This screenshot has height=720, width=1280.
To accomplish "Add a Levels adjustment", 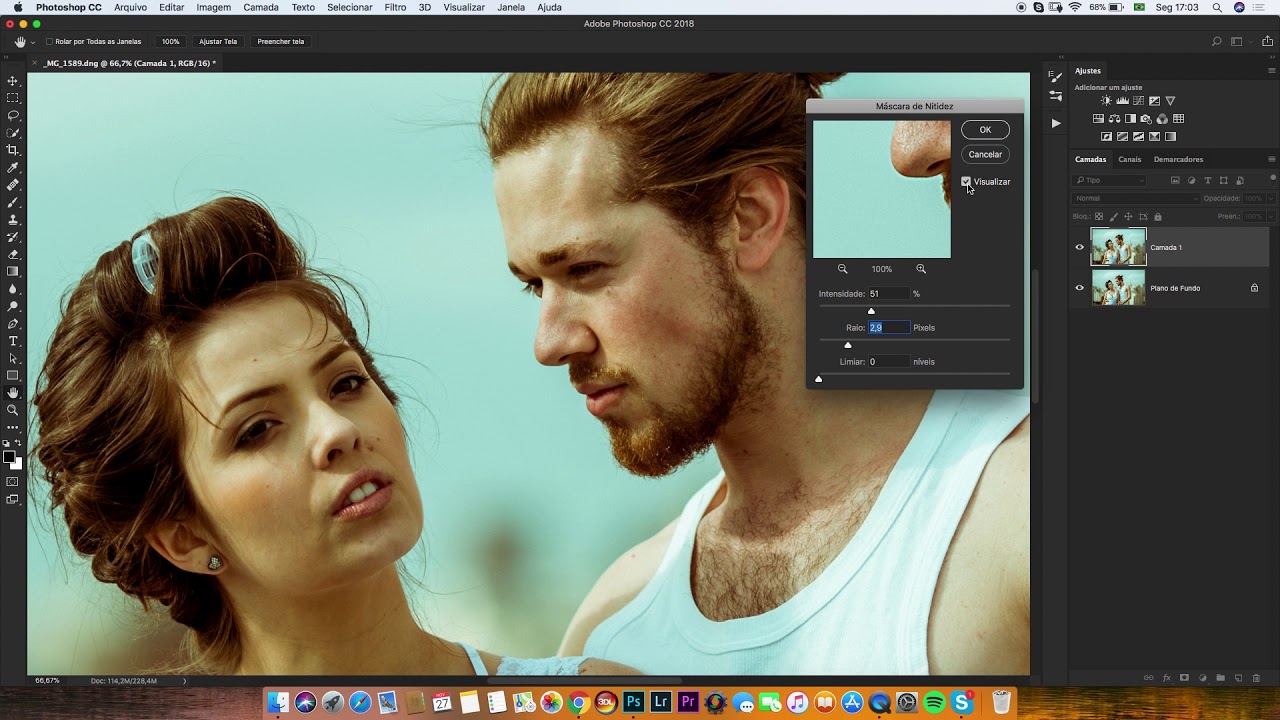I will point(1122,101).
